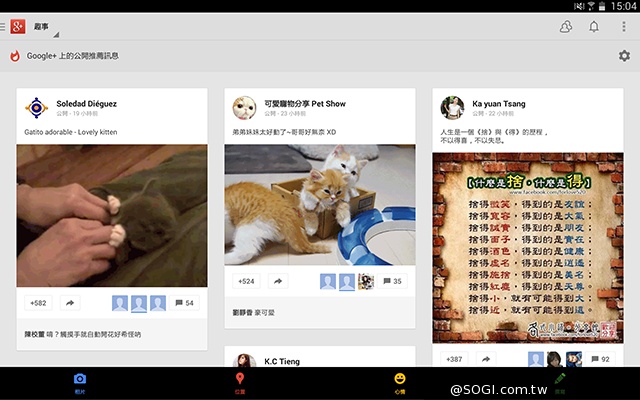Open notifications bell

pos(594,27)
